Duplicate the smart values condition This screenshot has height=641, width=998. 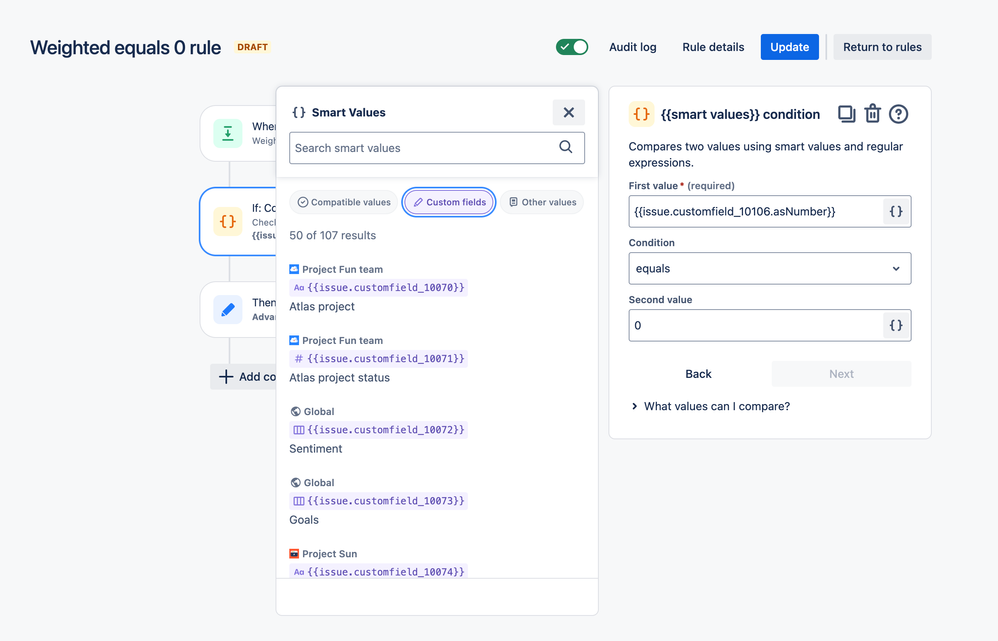[846, 114]
